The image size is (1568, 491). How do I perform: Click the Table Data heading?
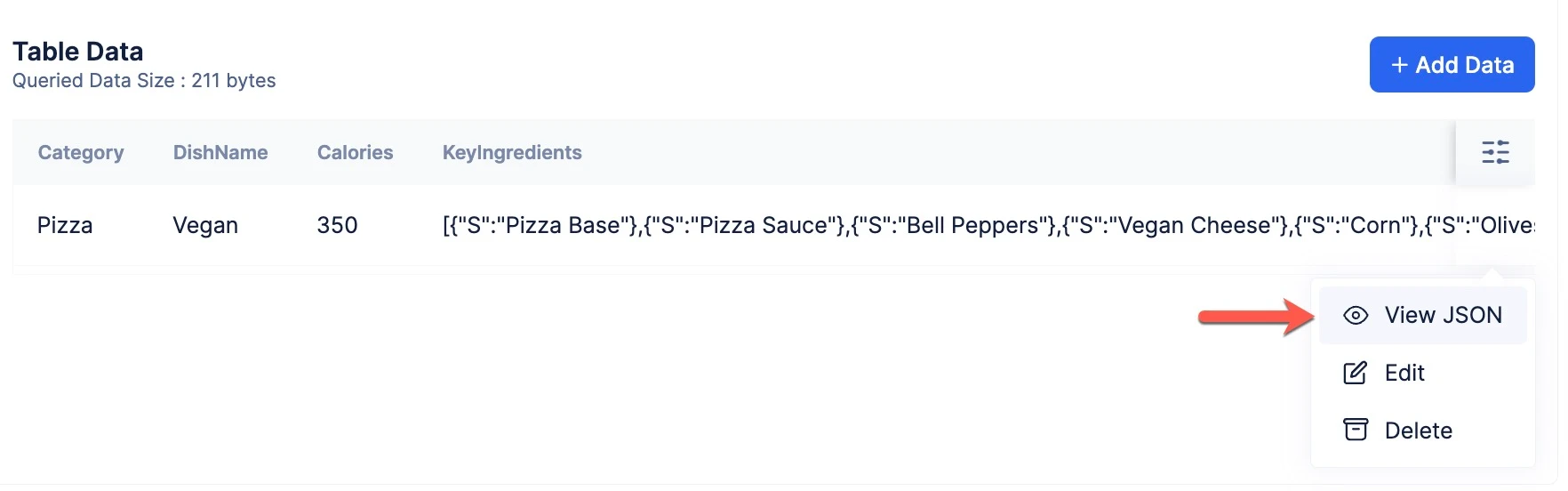[77, 52]
